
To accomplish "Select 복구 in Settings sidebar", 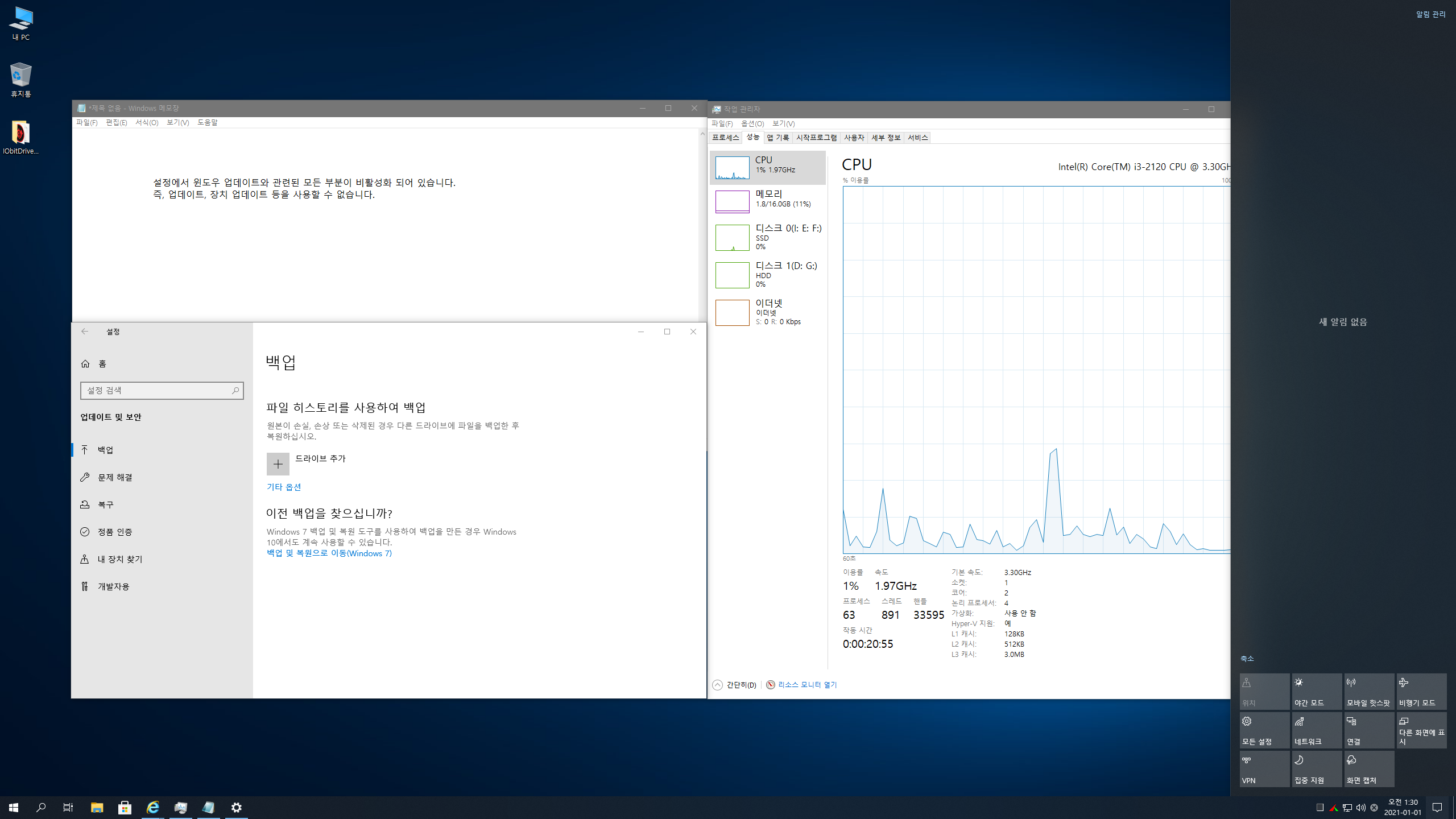I will (x=106, y=504).
